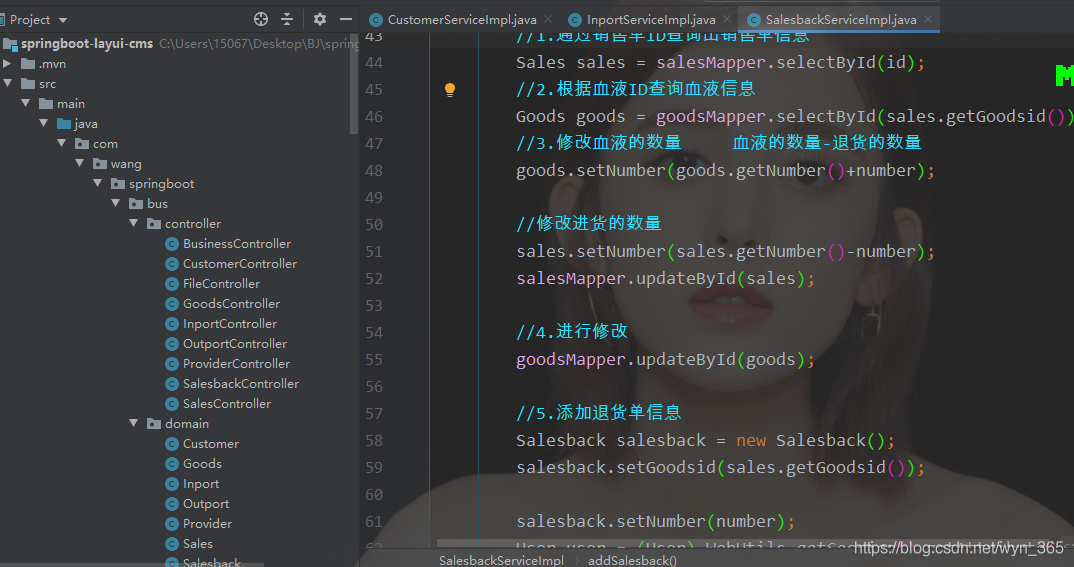Image resolution: width=1074 pixels, height=567 pixels.
Task: Click the collapse all icon in Project panel
Action: (x=287, y=19)
